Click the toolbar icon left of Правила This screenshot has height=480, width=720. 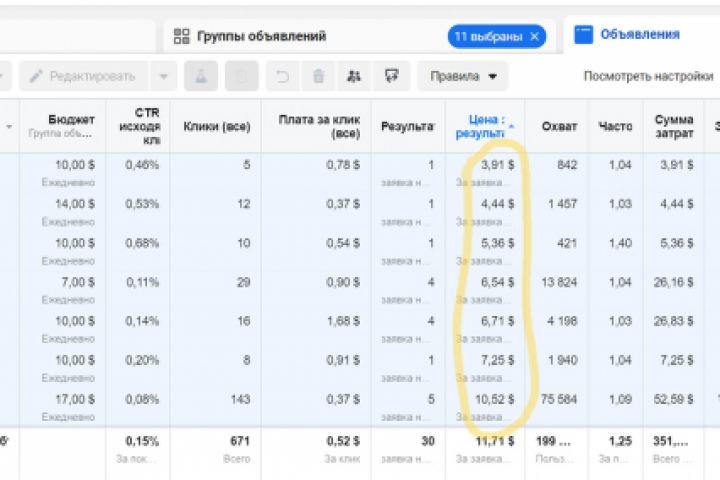(x=391, y=76)
